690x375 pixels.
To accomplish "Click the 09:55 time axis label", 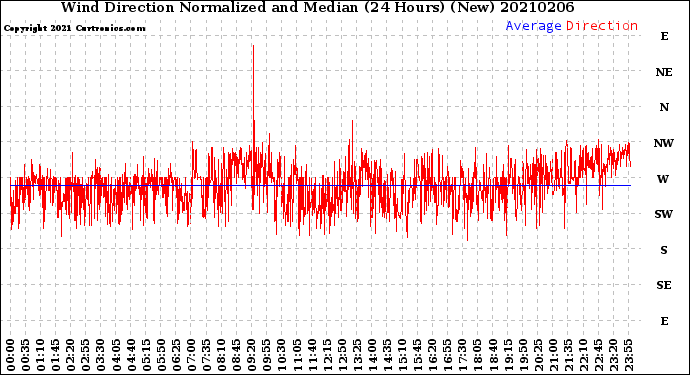I will click(267, 355).
